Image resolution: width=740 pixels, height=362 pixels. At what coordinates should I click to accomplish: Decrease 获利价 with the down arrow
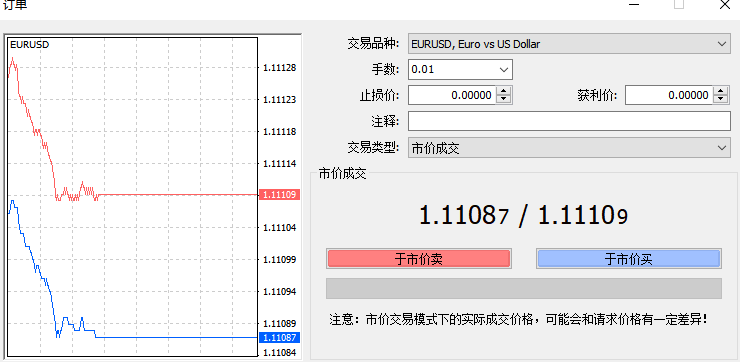pos(720,99)
